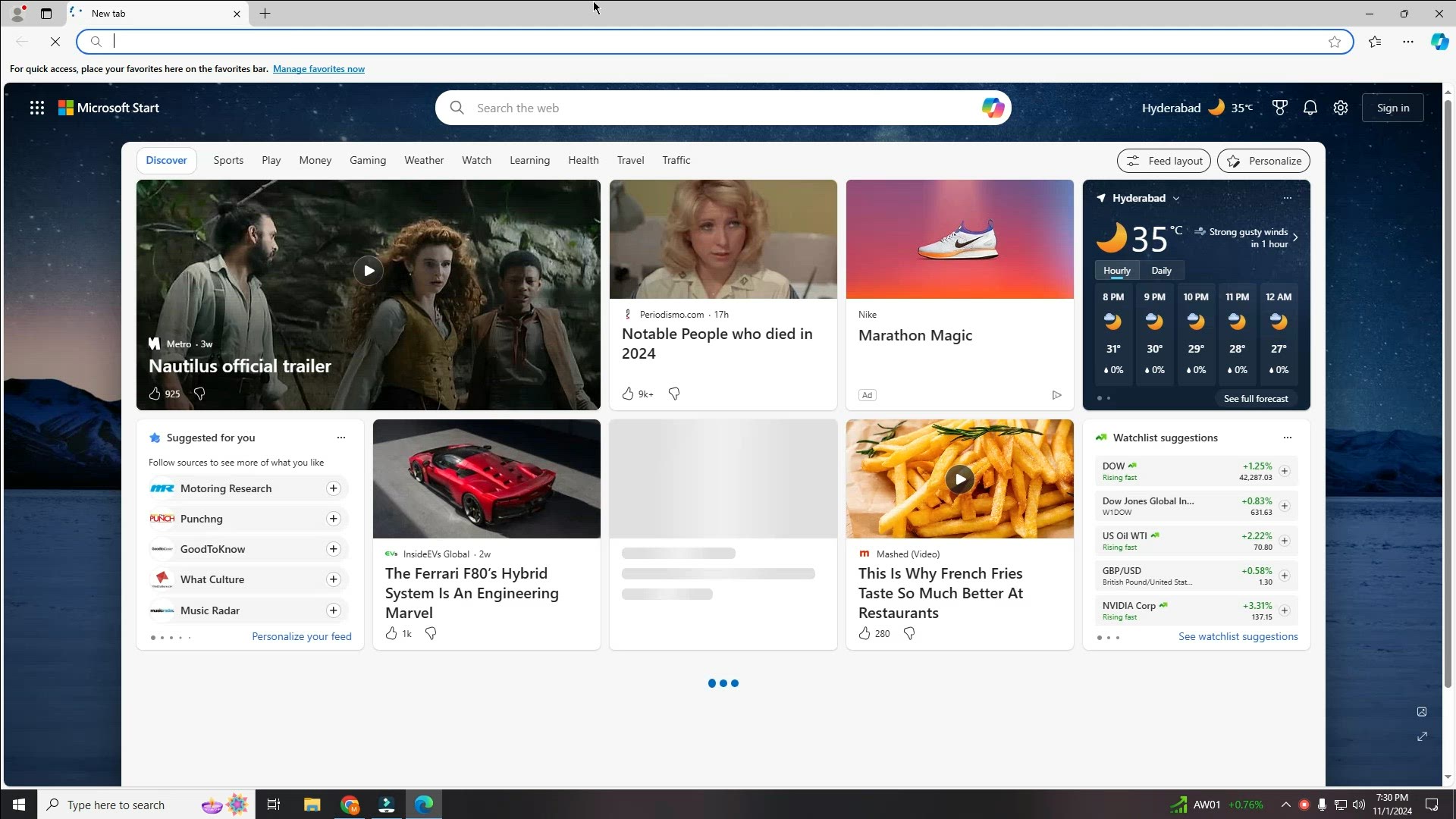Open Edge Settings and more menu

pyautogui.click(x=1408, y=42)
